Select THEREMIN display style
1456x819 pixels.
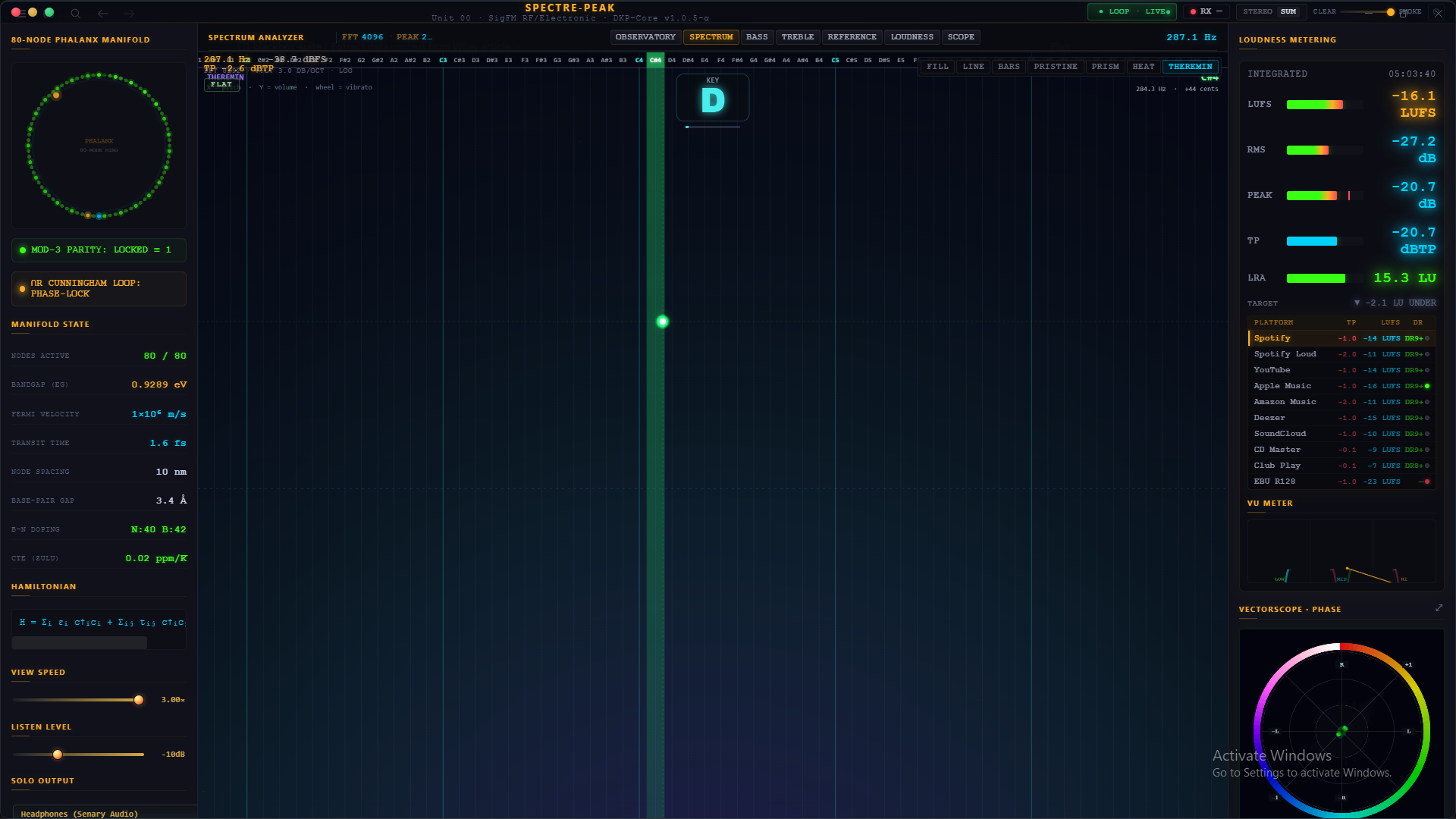coord(1190,67)
